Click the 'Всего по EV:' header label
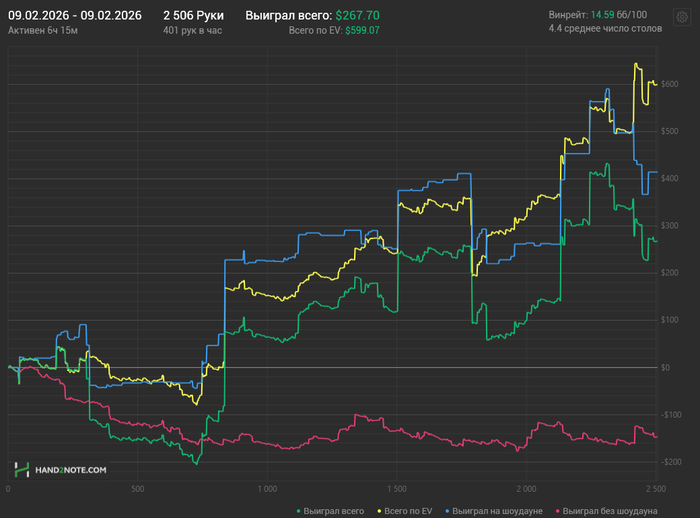This screenshot has height=518, width=700. (315, 30)
